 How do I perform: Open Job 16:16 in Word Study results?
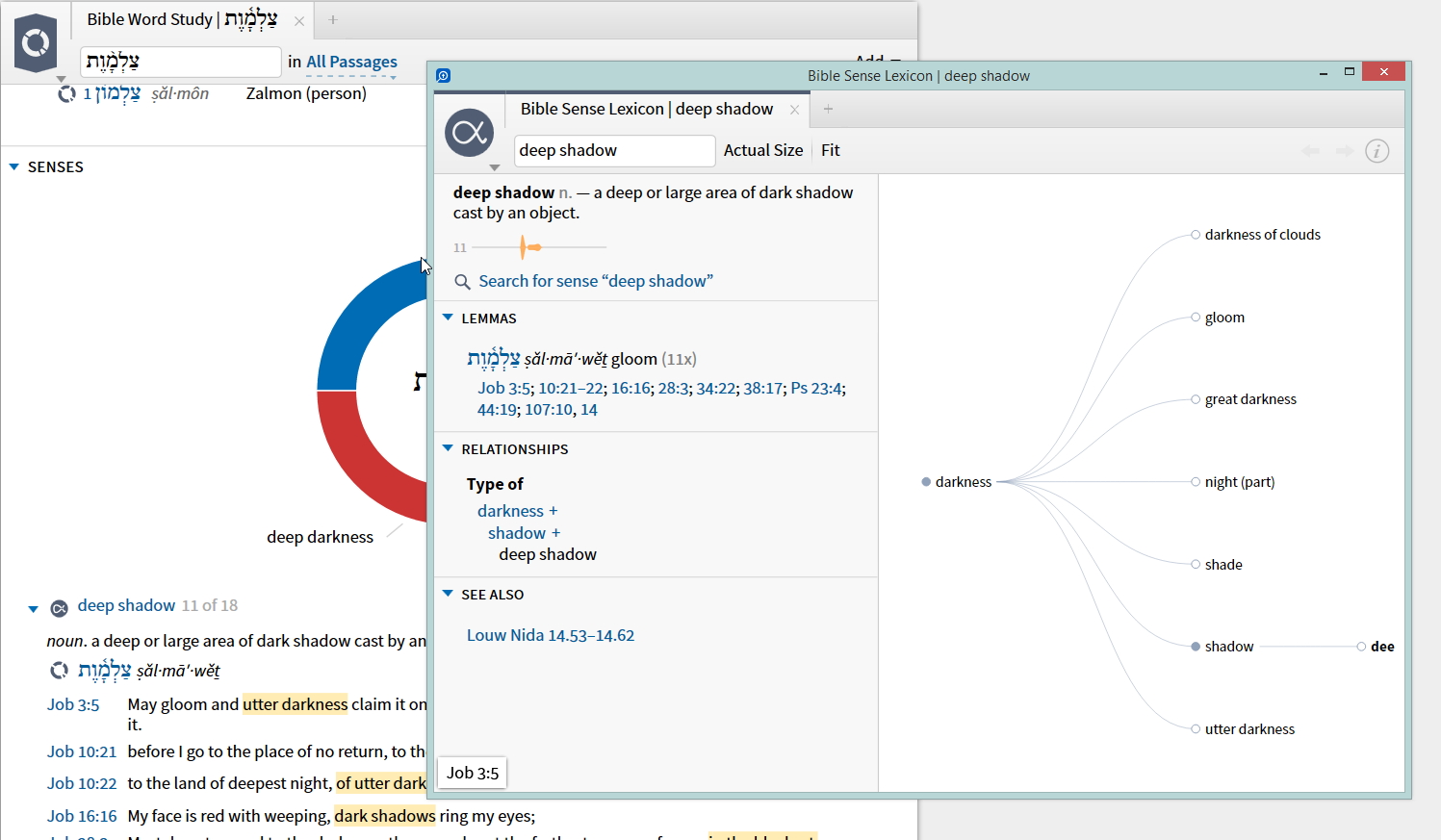pyautogui.click(x=82, y=816)
